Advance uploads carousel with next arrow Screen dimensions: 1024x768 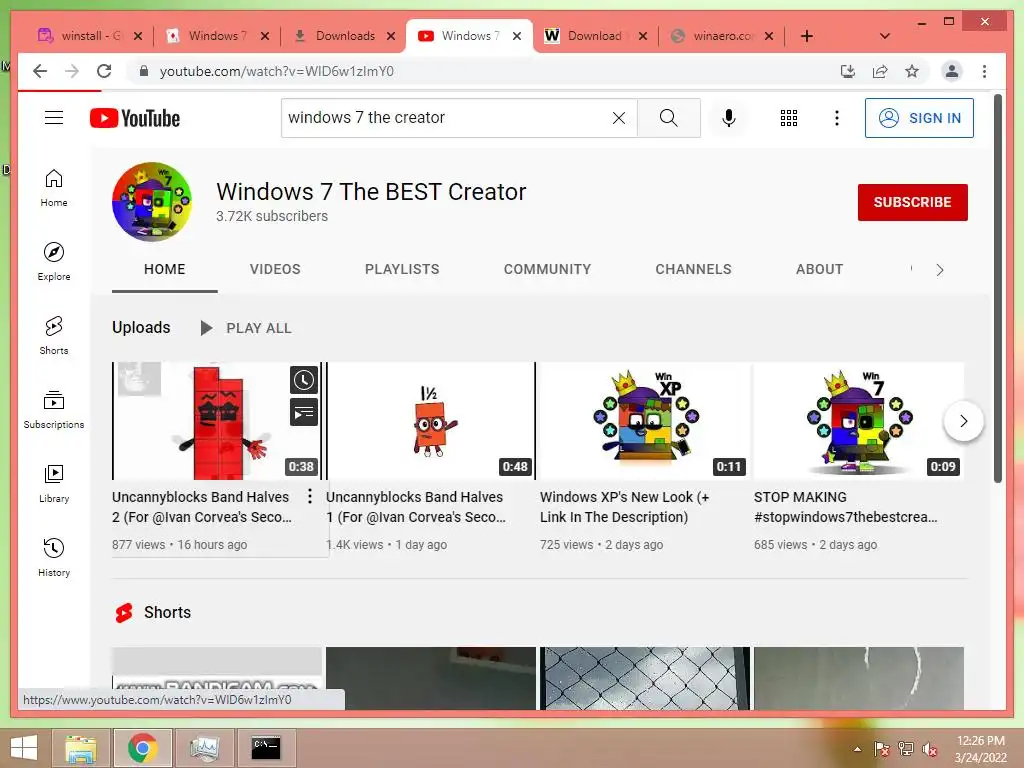[x=963, y=421]
